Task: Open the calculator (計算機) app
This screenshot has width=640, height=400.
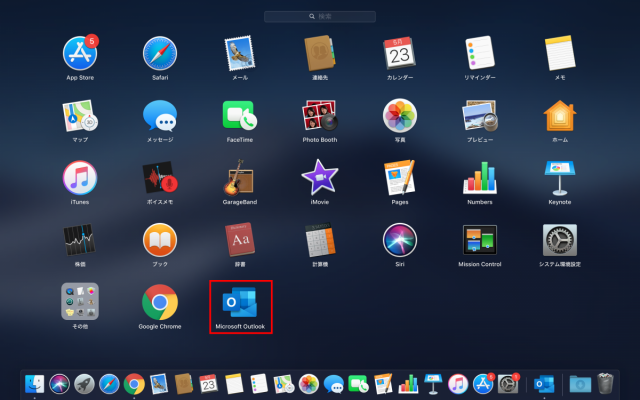Action: [320, 240]
